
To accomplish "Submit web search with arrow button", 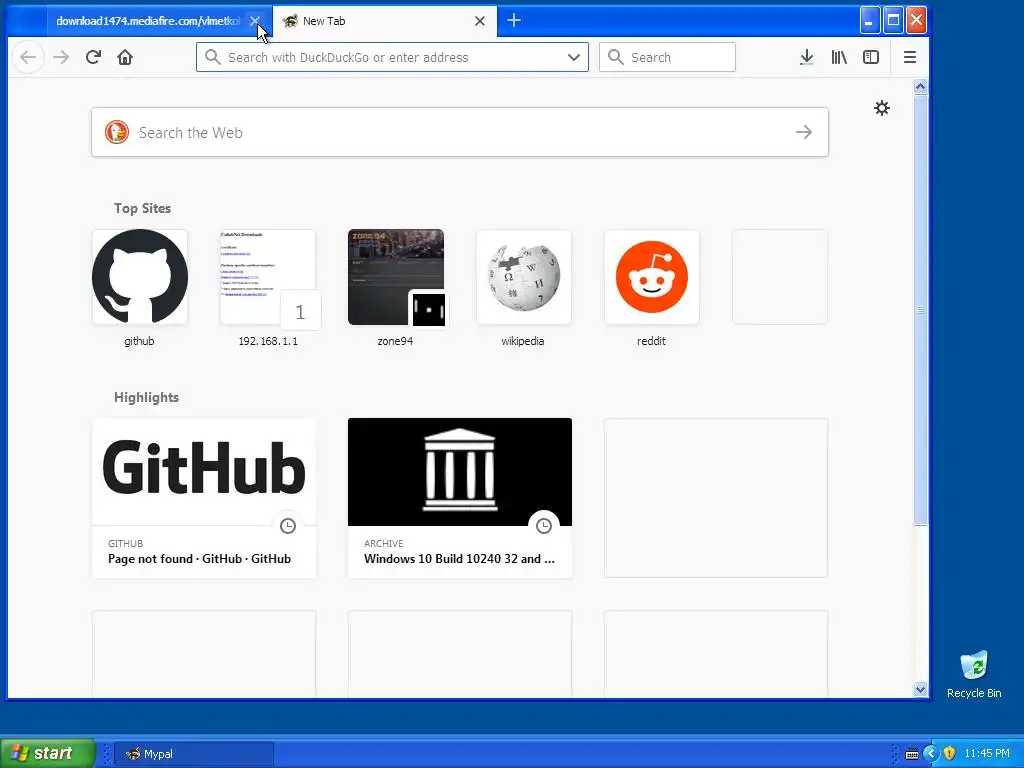I will [804, 133].
